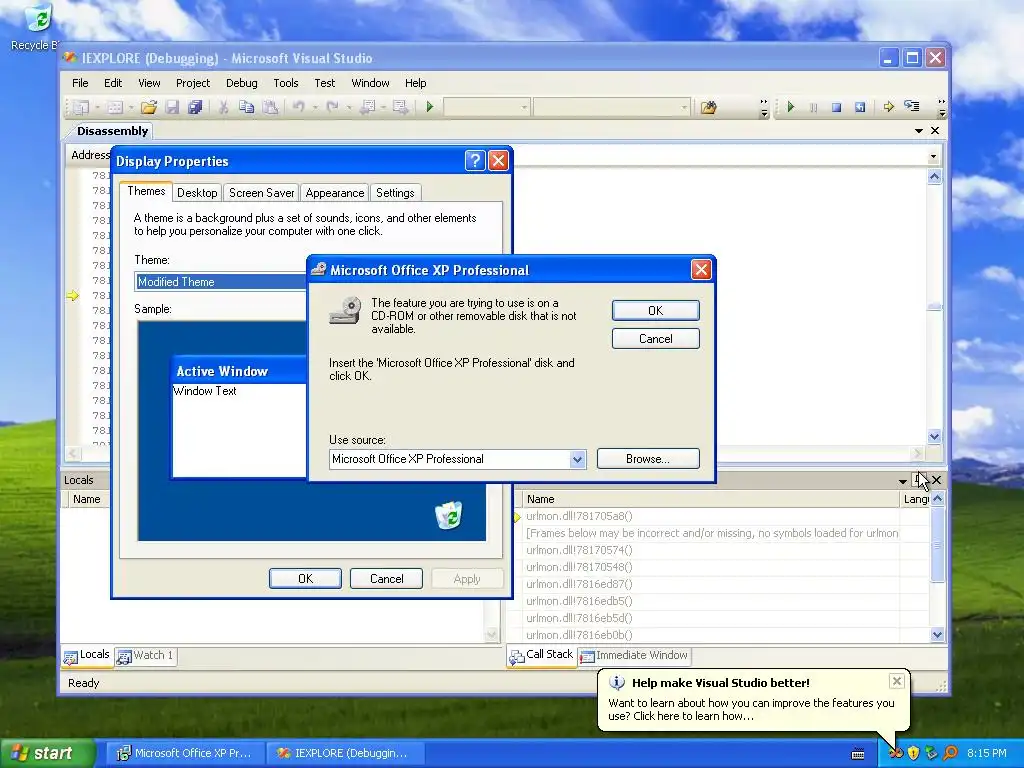Click the Break All pause icon
Image resolution: width=1024 pixels, height=768 pixels.
click(814, 107)
